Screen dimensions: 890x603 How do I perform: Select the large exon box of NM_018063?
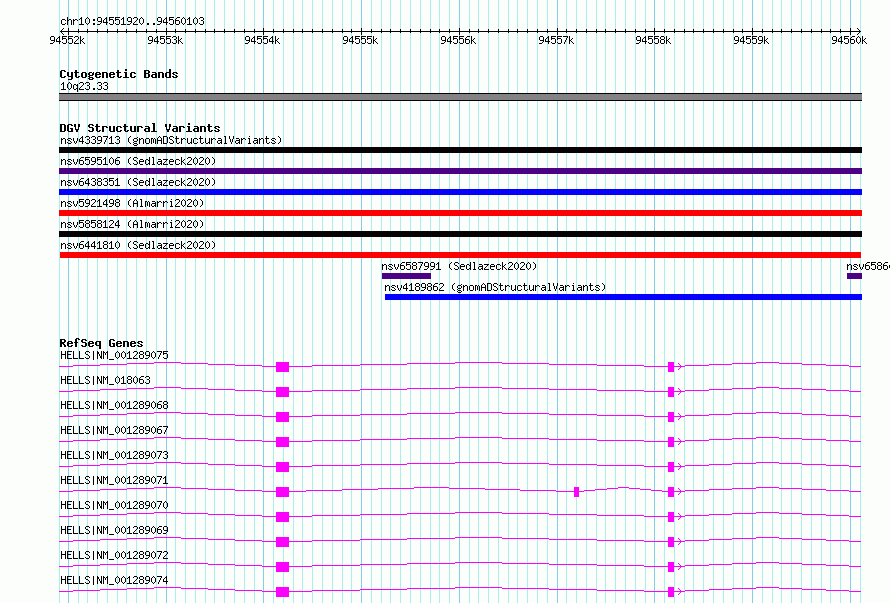pyautogui.click(x=283, y=392)
